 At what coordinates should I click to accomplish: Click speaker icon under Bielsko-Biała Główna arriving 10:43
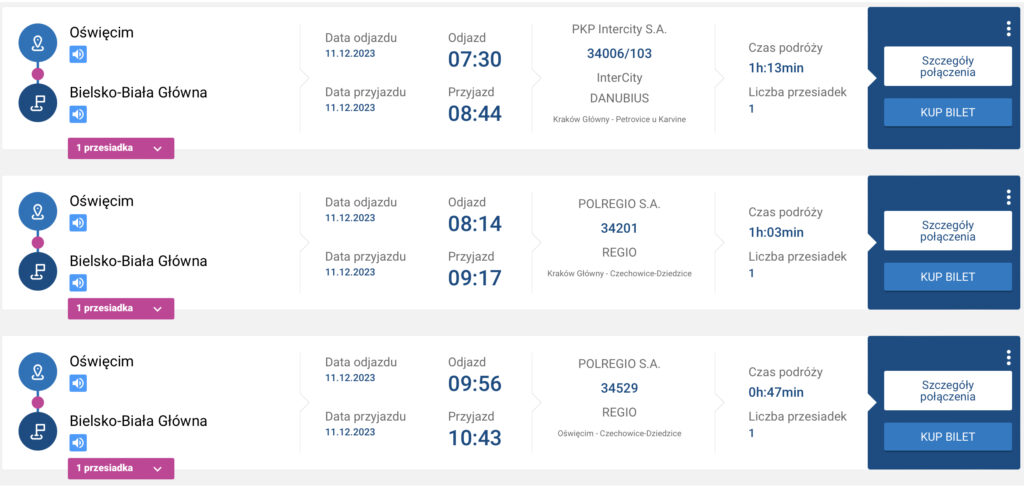[78, 444]
